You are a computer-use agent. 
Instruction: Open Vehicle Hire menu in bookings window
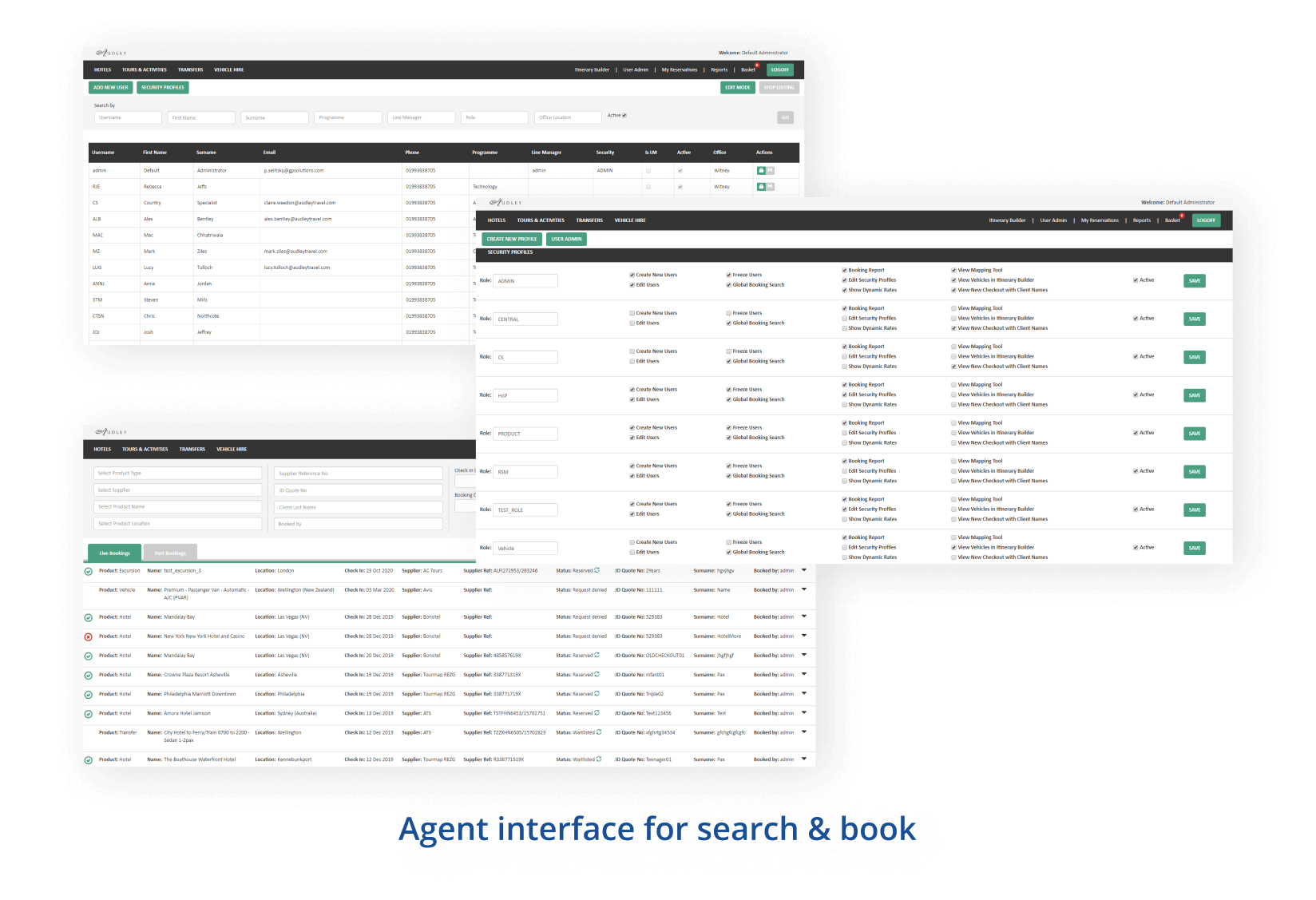coord(232,450)
